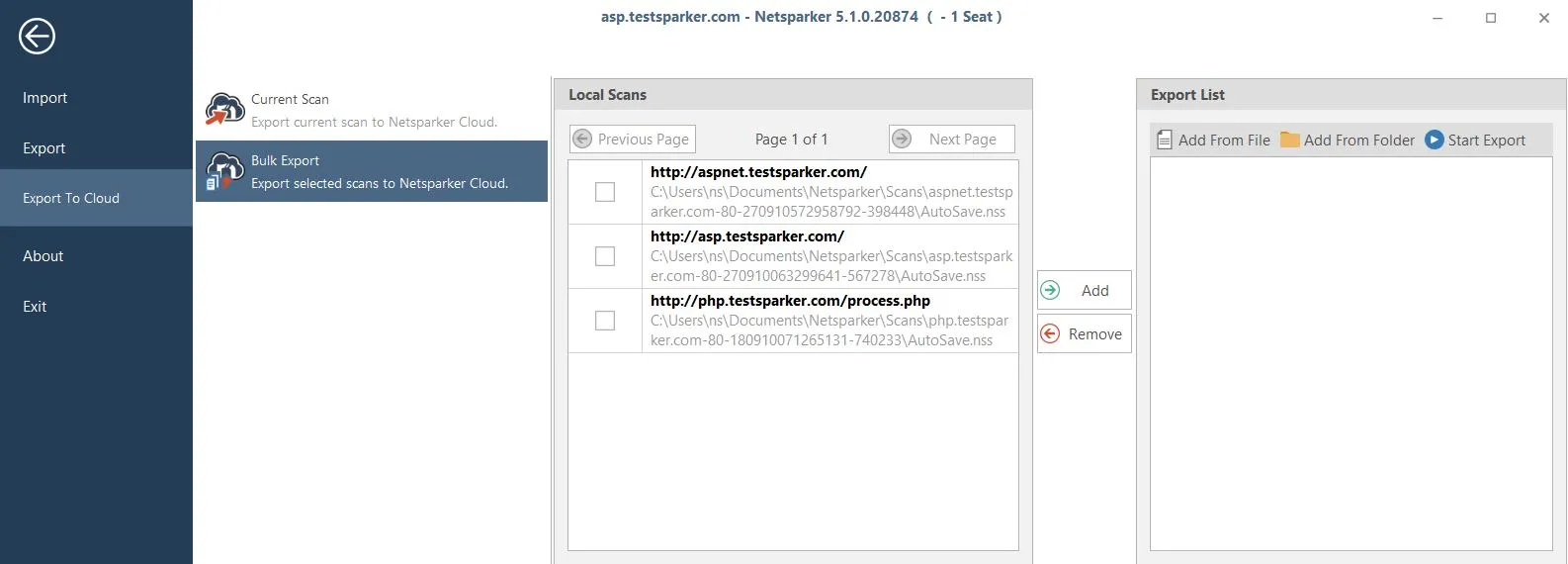
Task: Click the Bulk Export cloud icon
Action: click(224, 171)
